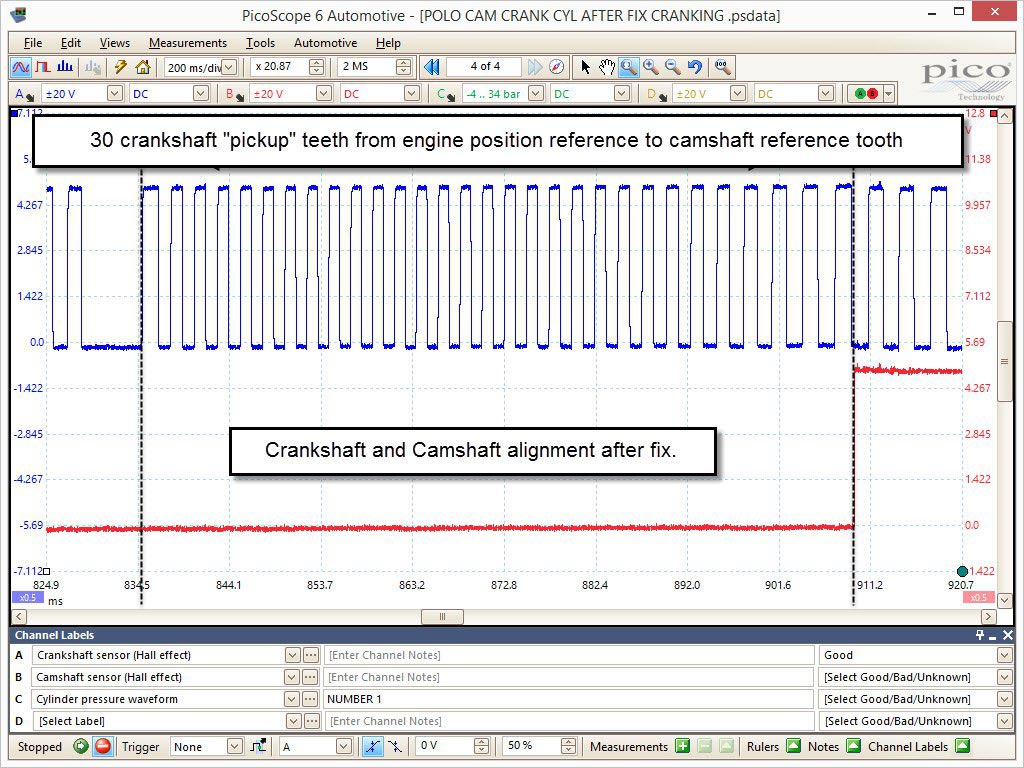This screenshot has width=1024, height=768.
Task: Click the Undo Zoom arrow
Action: pos(695,67)
